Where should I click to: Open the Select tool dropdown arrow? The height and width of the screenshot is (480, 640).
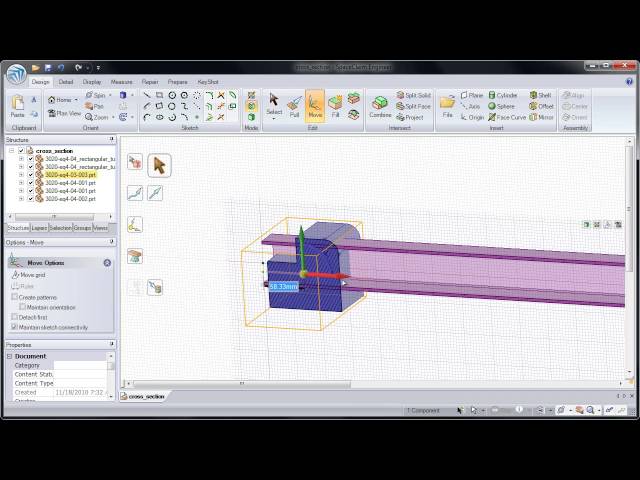click(274, 119)
